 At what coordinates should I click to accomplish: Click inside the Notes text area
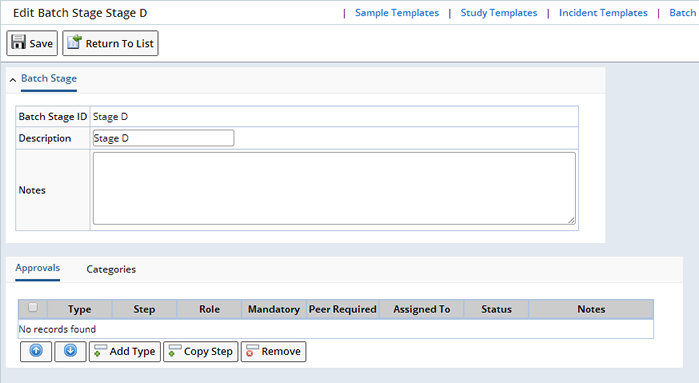(334, 189)
